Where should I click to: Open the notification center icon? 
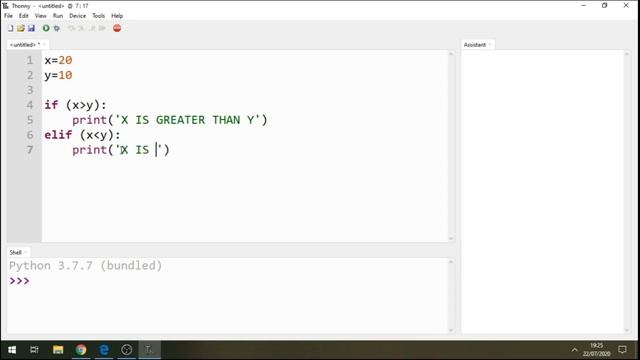[622, 350]
